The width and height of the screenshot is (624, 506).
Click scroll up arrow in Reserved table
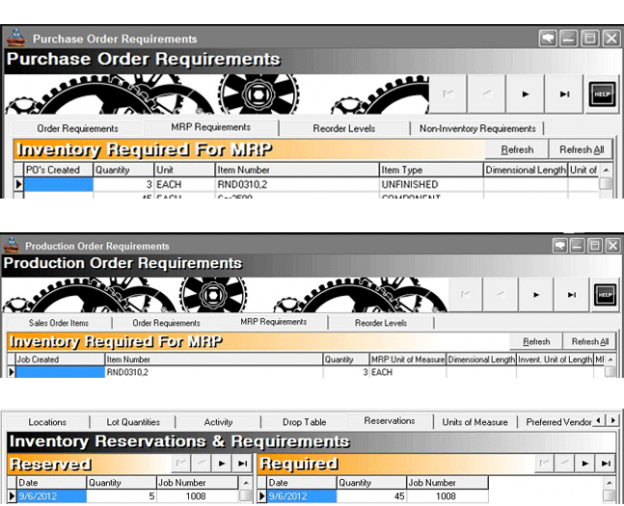[x=246, y=483]
